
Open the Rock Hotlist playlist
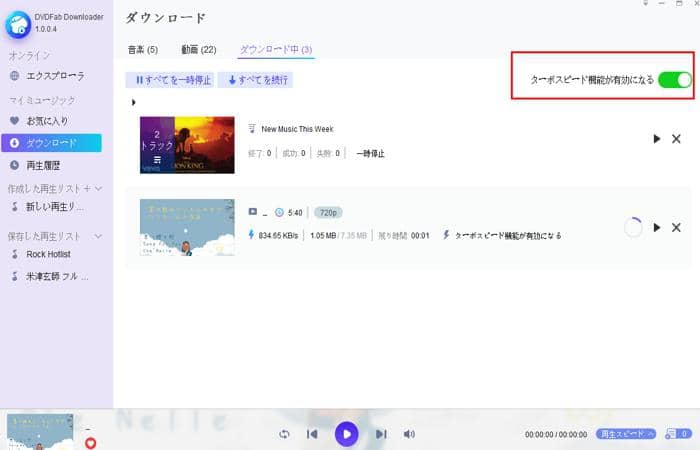(48, 254)
